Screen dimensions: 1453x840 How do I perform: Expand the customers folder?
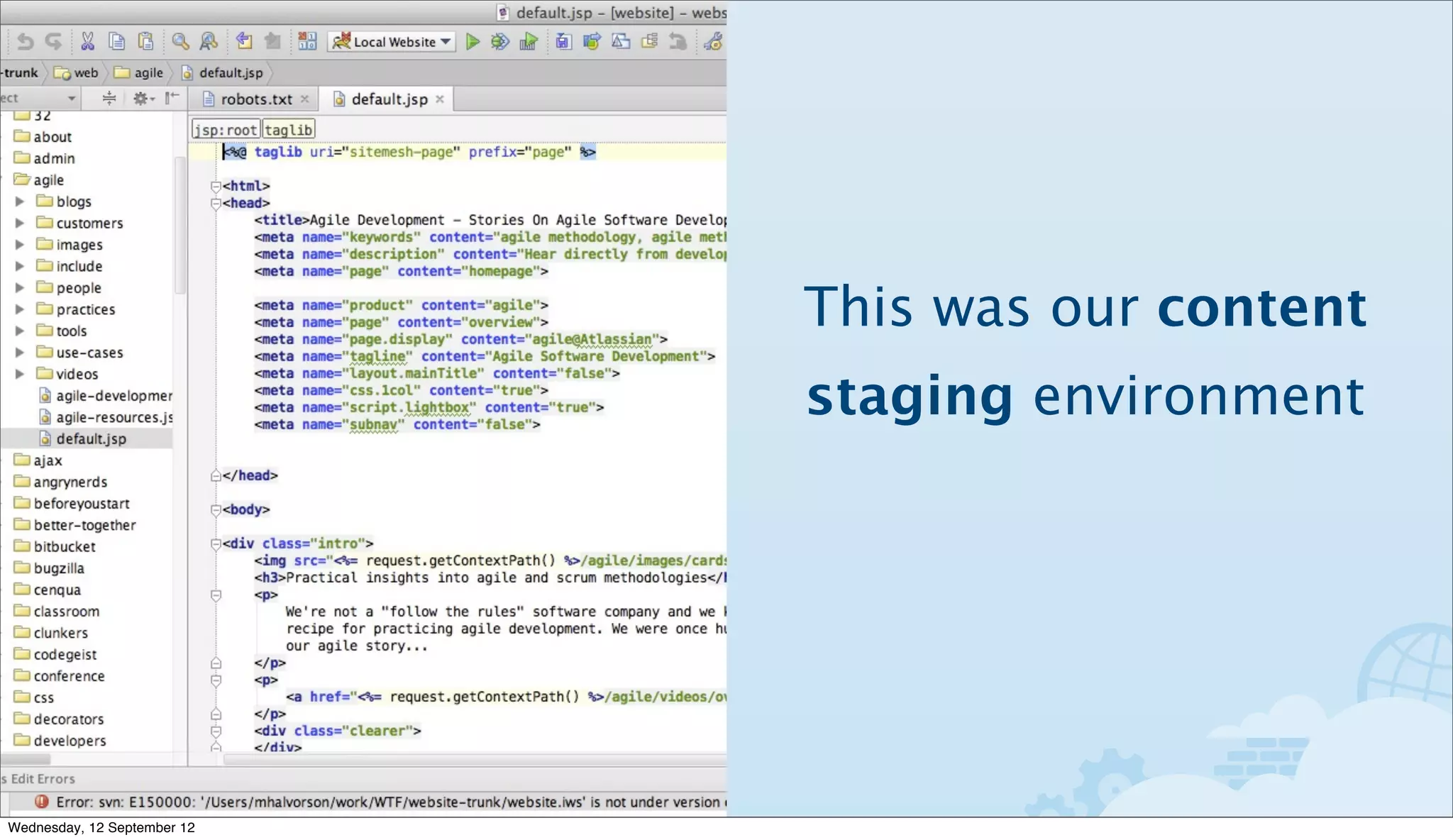pos(20,223)
